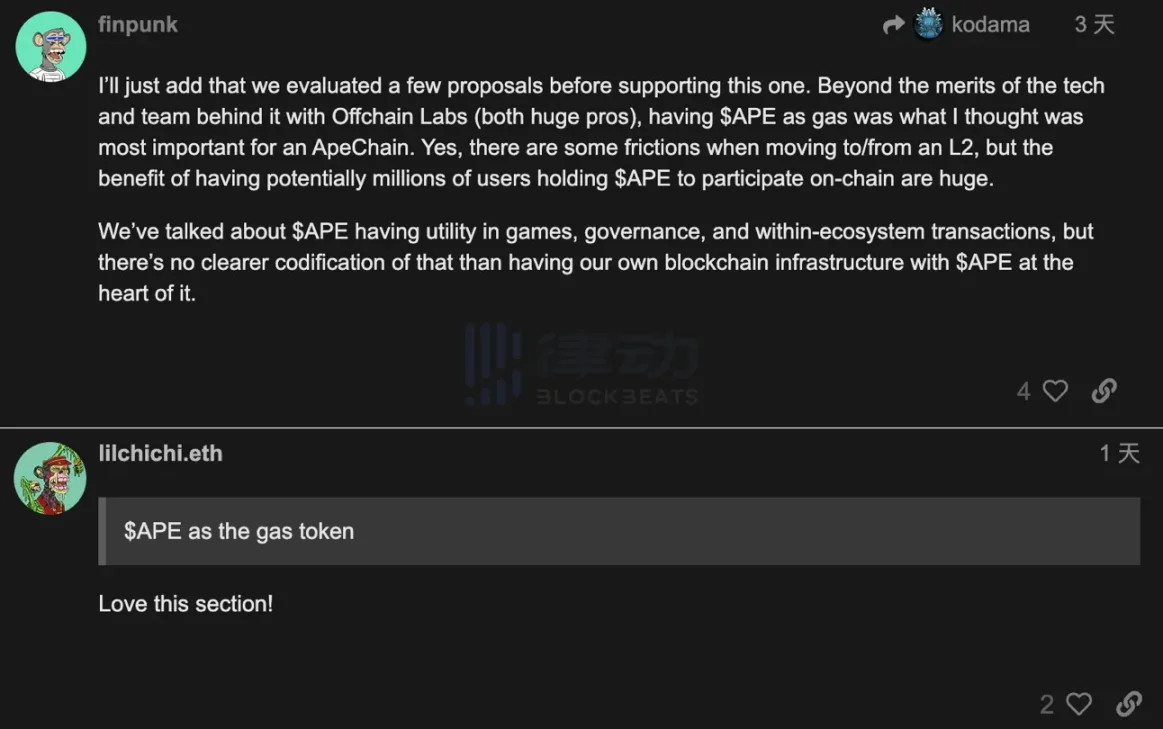Expand the quoted '$APE as the gas token' block
The image size is (1163, 729).
click(618, 531)
